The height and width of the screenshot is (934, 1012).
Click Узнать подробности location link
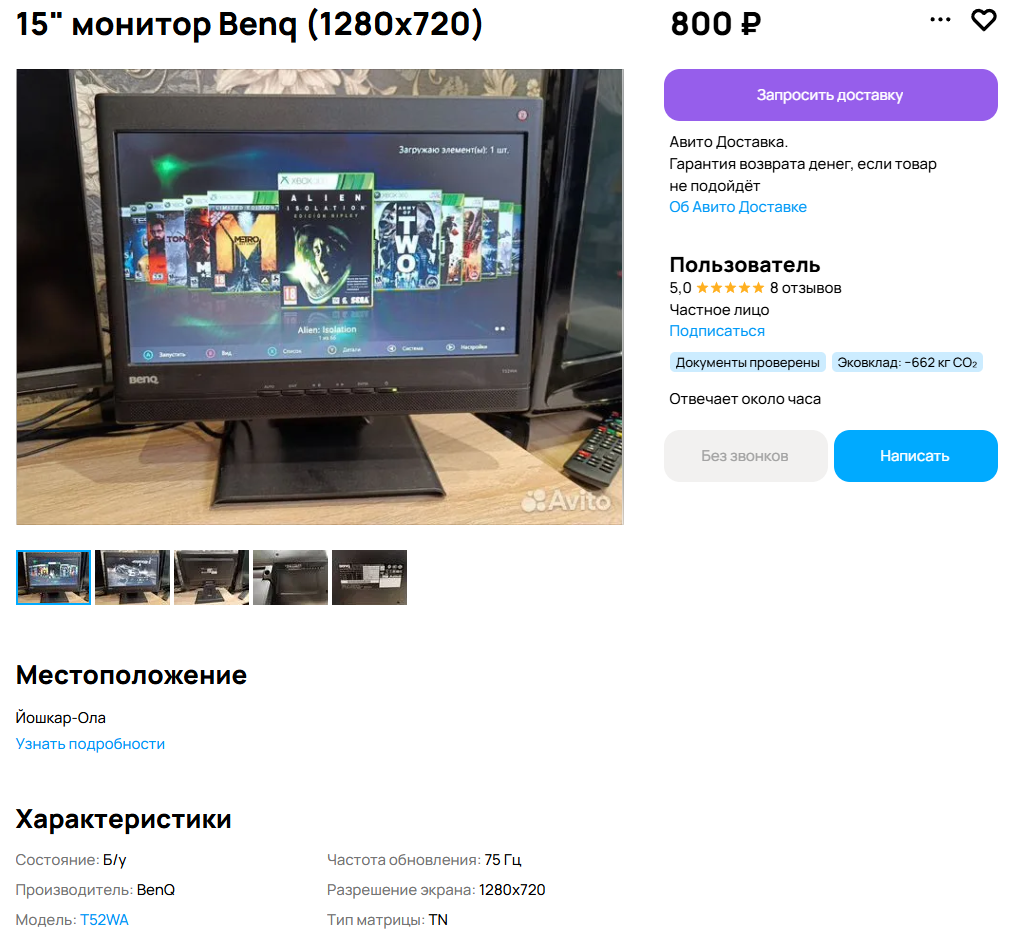pyautogui.click(x=90, y=744)
